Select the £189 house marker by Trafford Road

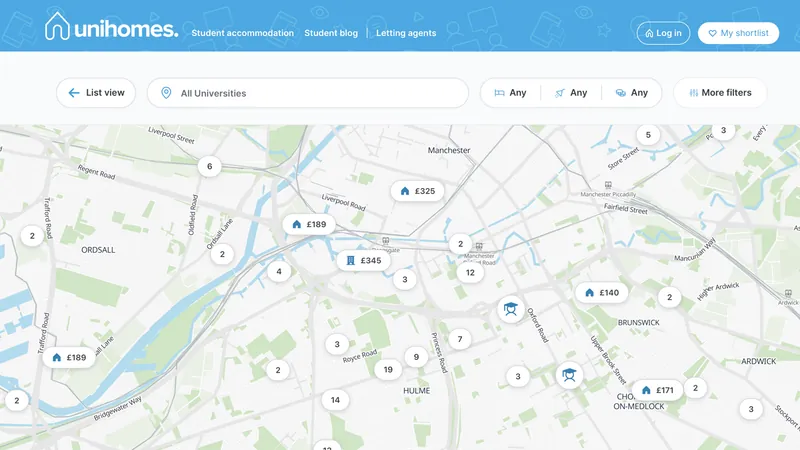pyautogui.click(x=69, y=357)
